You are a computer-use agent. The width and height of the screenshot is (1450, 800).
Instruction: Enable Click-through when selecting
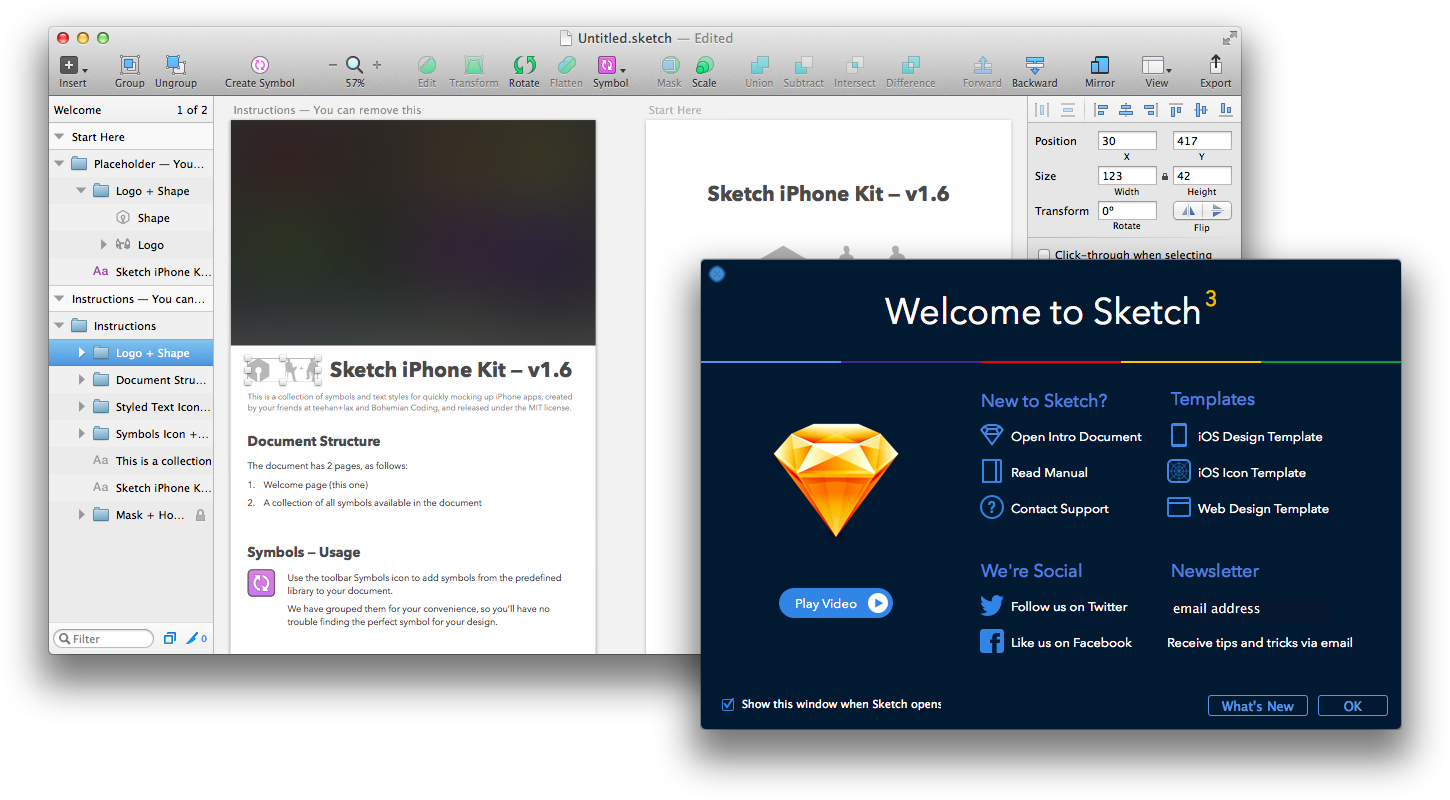coord(1045,255)
